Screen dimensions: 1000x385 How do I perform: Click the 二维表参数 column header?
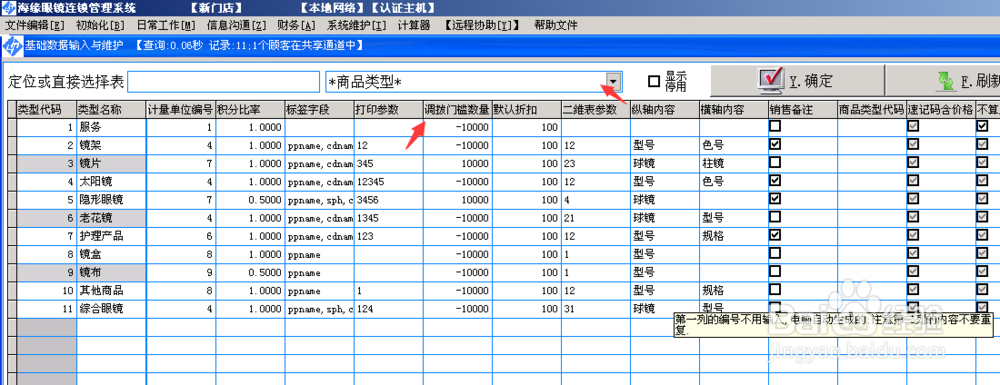pyautogui.click(x=596, y=109)
